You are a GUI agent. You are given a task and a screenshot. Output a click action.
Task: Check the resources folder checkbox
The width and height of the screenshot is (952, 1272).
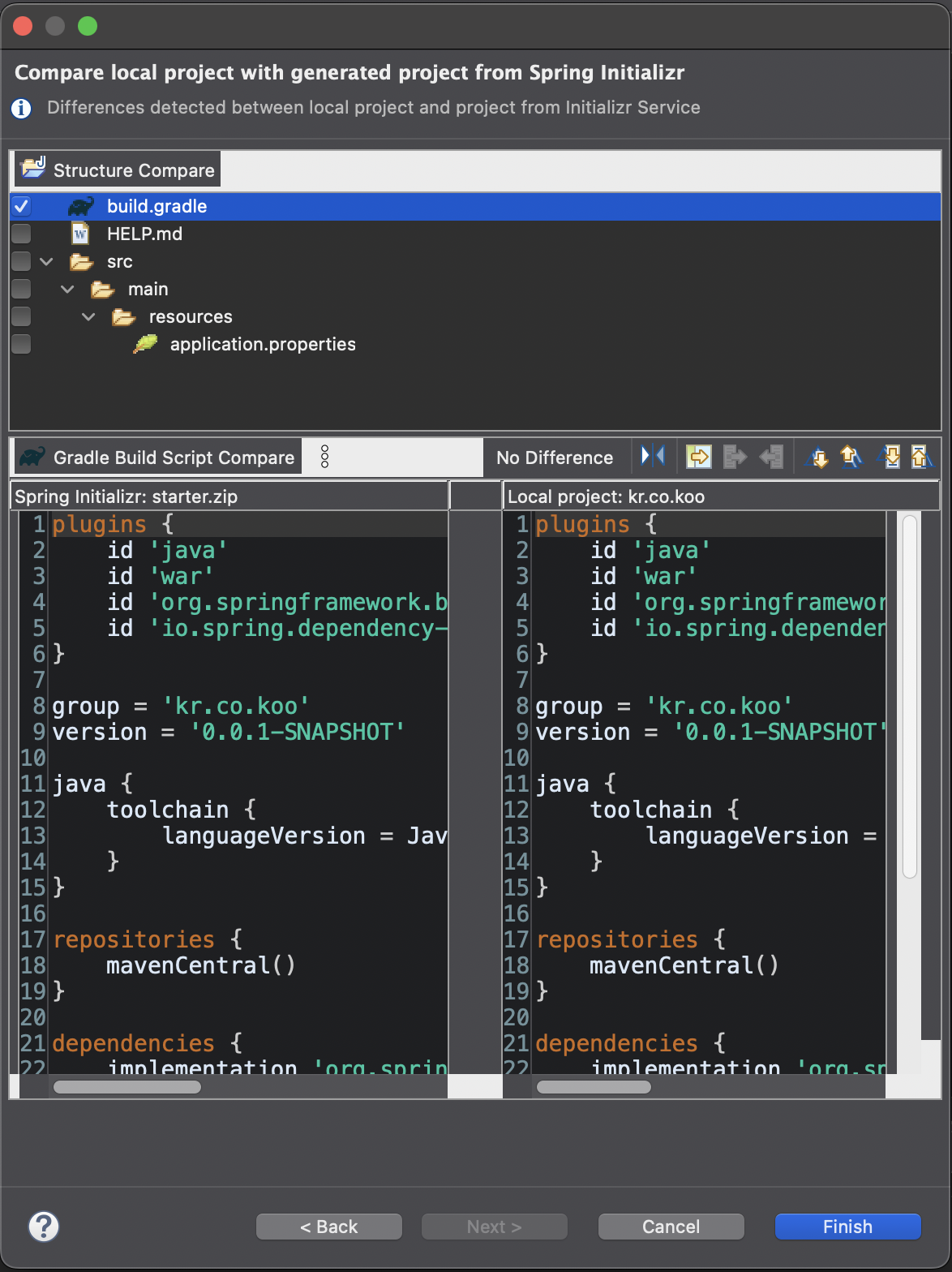pyautogui.click(x=21, y=316)
